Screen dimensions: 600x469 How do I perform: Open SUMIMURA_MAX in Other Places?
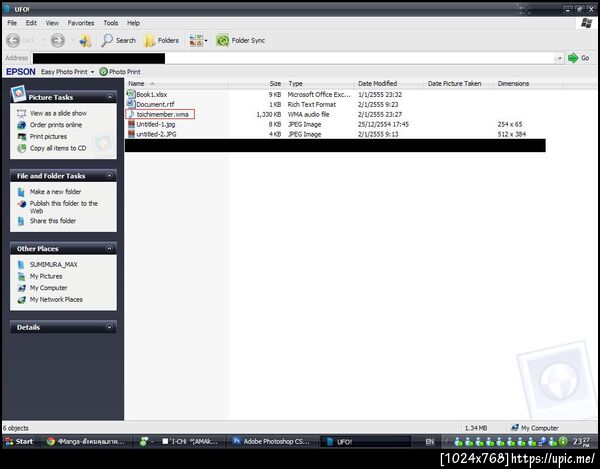pyautogui.click(x=54, y=264)
